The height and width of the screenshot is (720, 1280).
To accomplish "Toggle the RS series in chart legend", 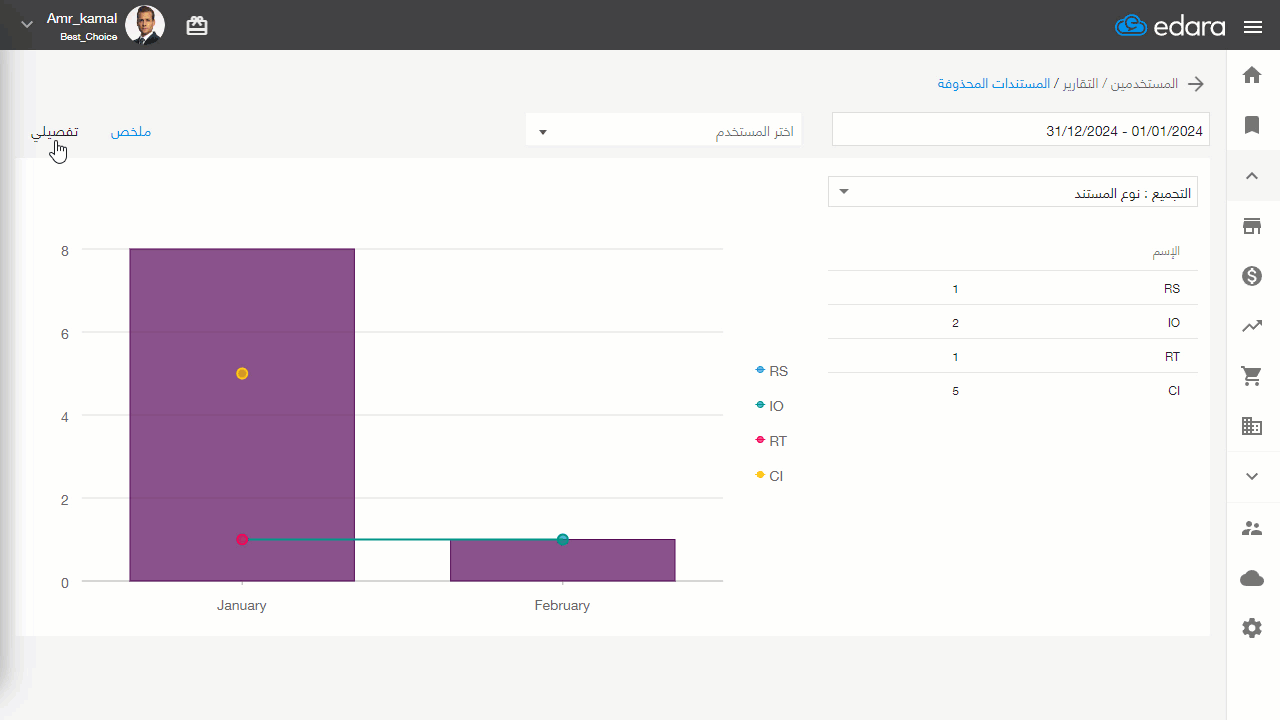I will (772, 371).
